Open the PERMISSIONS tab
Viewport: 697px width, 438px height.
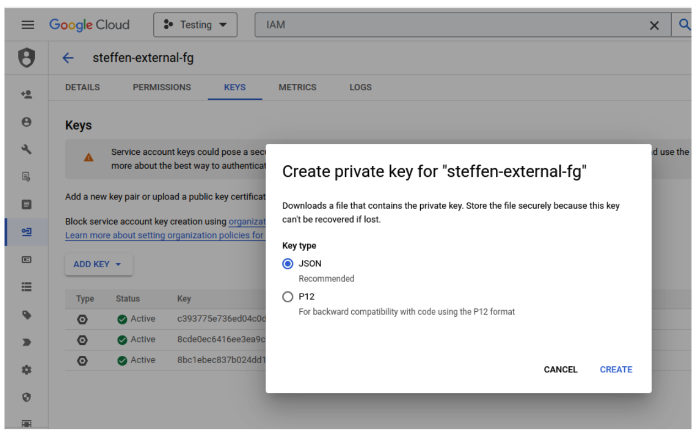(x=161, y=87)
